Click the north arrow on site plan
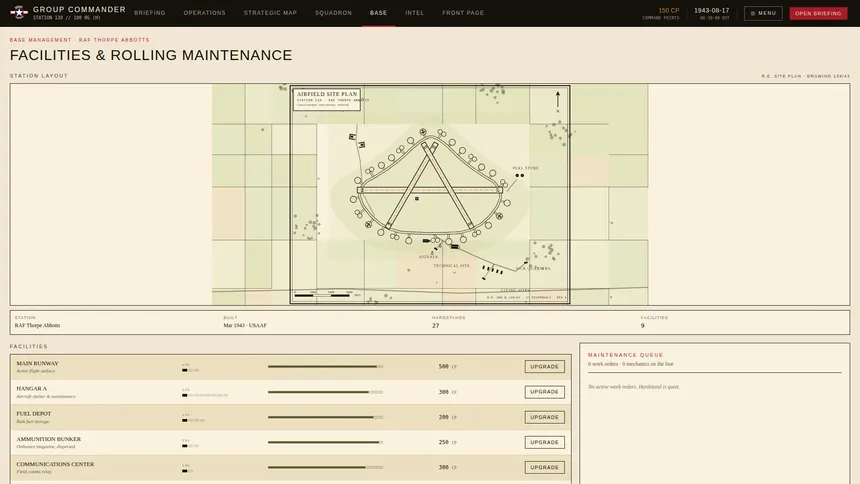The height and width of the screenshot is (484, 860). tap(558, 102)
